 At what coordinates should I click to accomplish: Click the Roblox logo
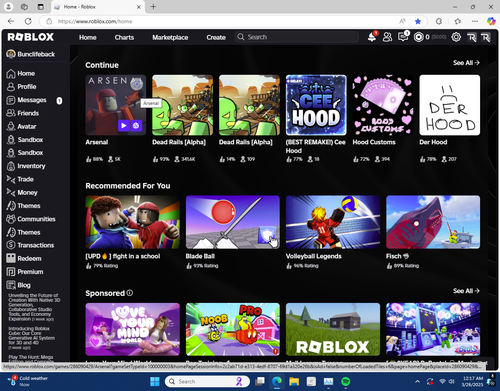[x=31, y=37]
